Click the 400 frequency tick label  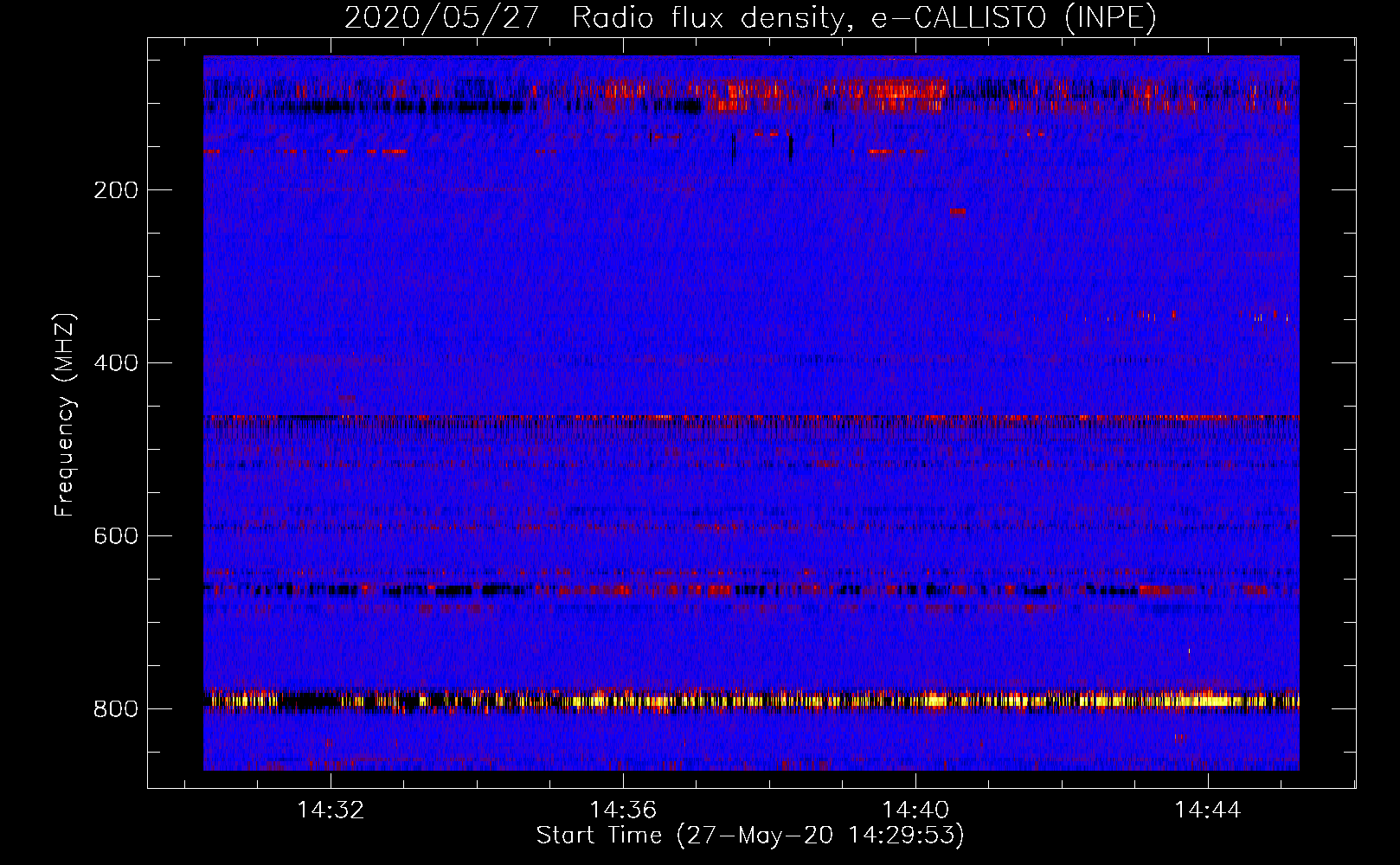[x=116, y=363]
